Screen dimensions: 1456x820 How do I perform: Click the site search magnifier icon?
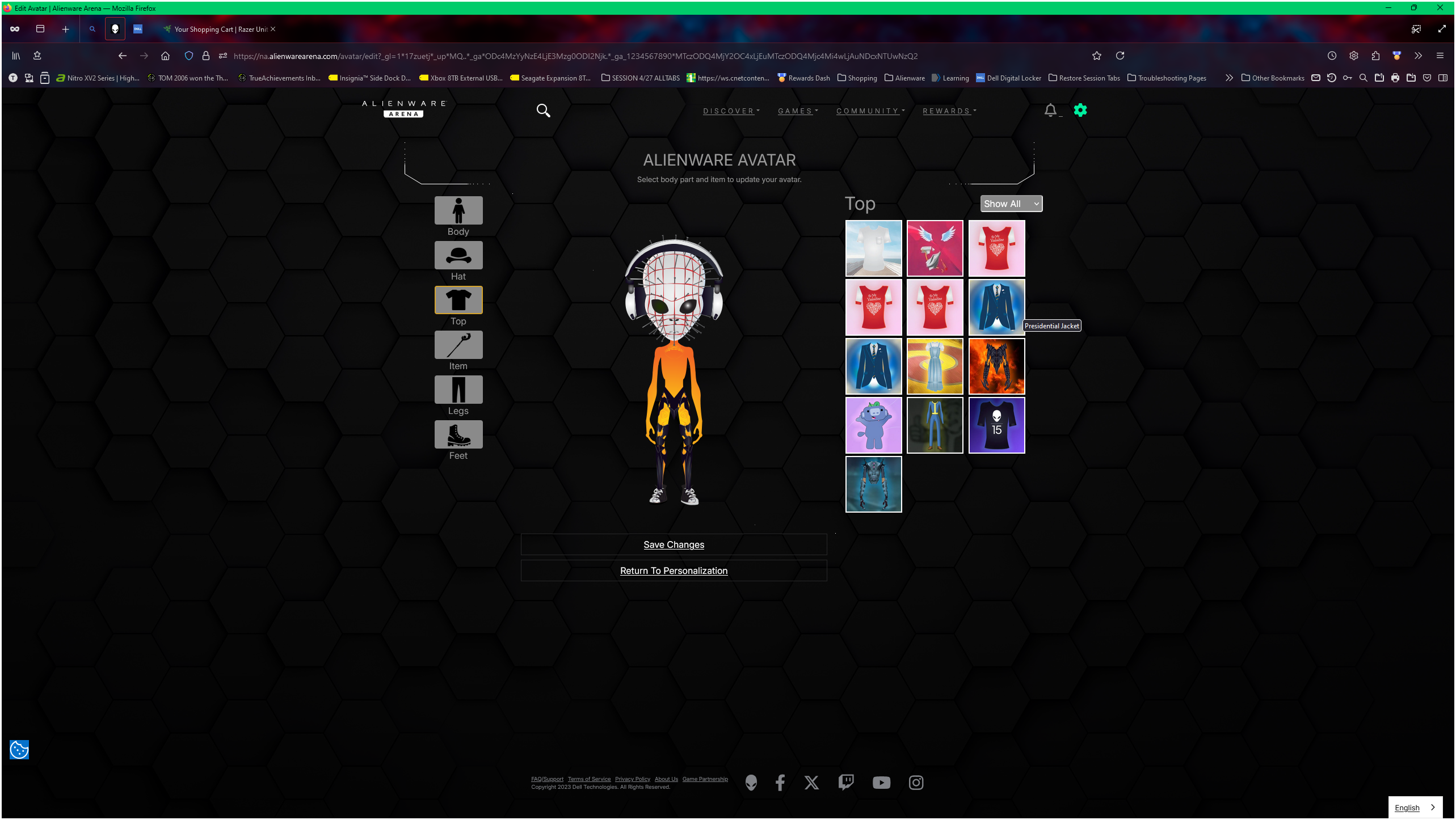coord(543,111)
